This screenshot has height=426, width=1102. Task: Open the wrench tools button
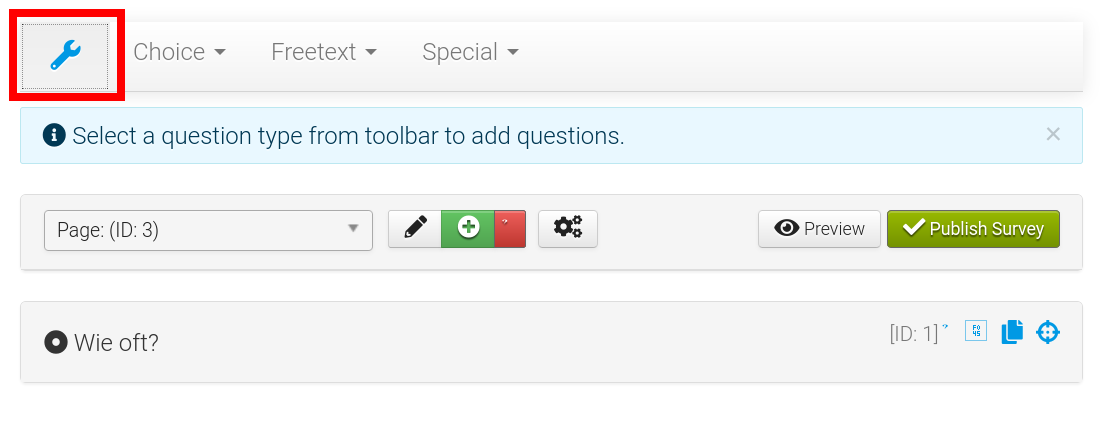(66, 55)
